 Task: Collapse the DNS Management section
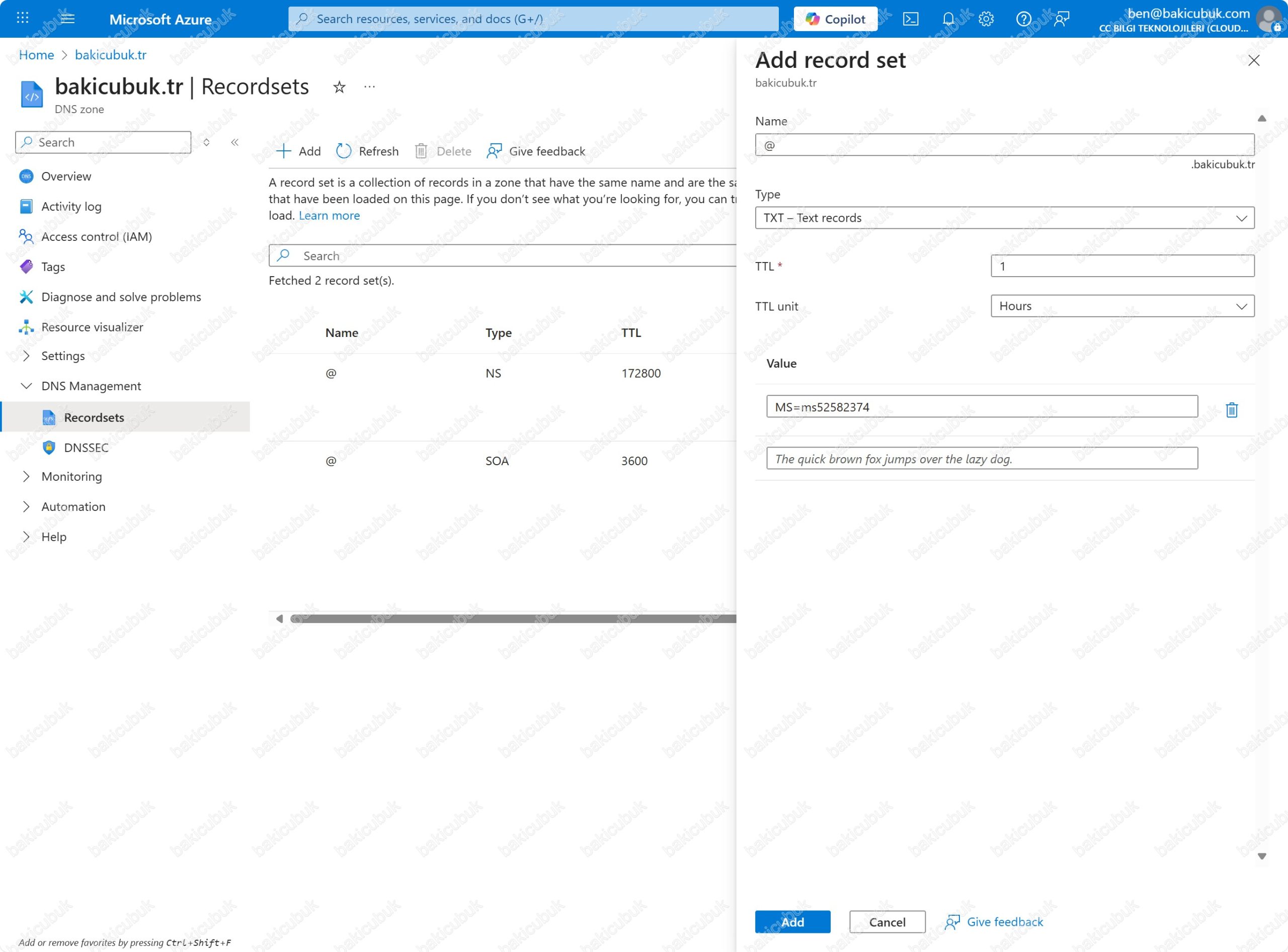pos(26,386)
